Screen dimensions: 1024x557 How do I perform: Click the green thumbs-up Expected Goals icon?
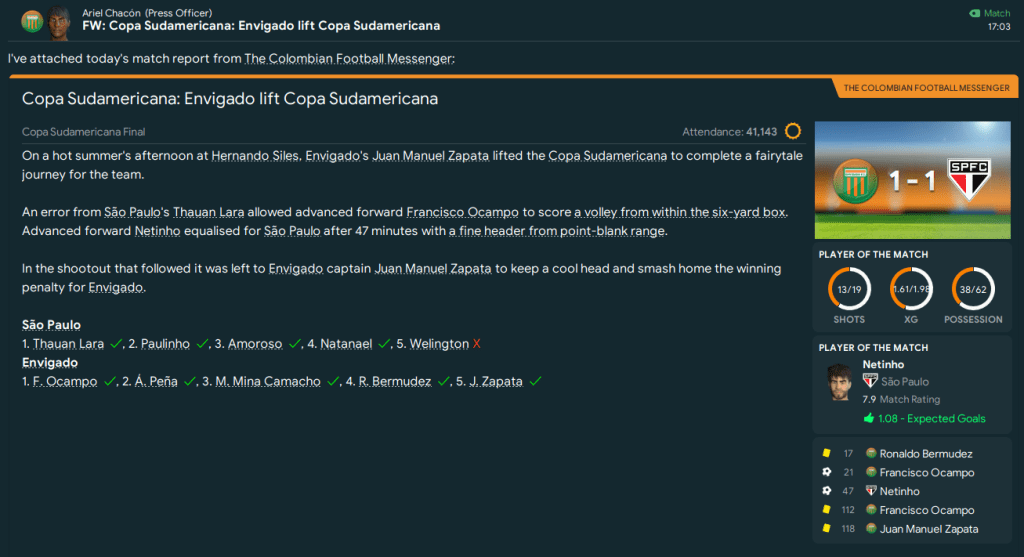pos(868,418)
